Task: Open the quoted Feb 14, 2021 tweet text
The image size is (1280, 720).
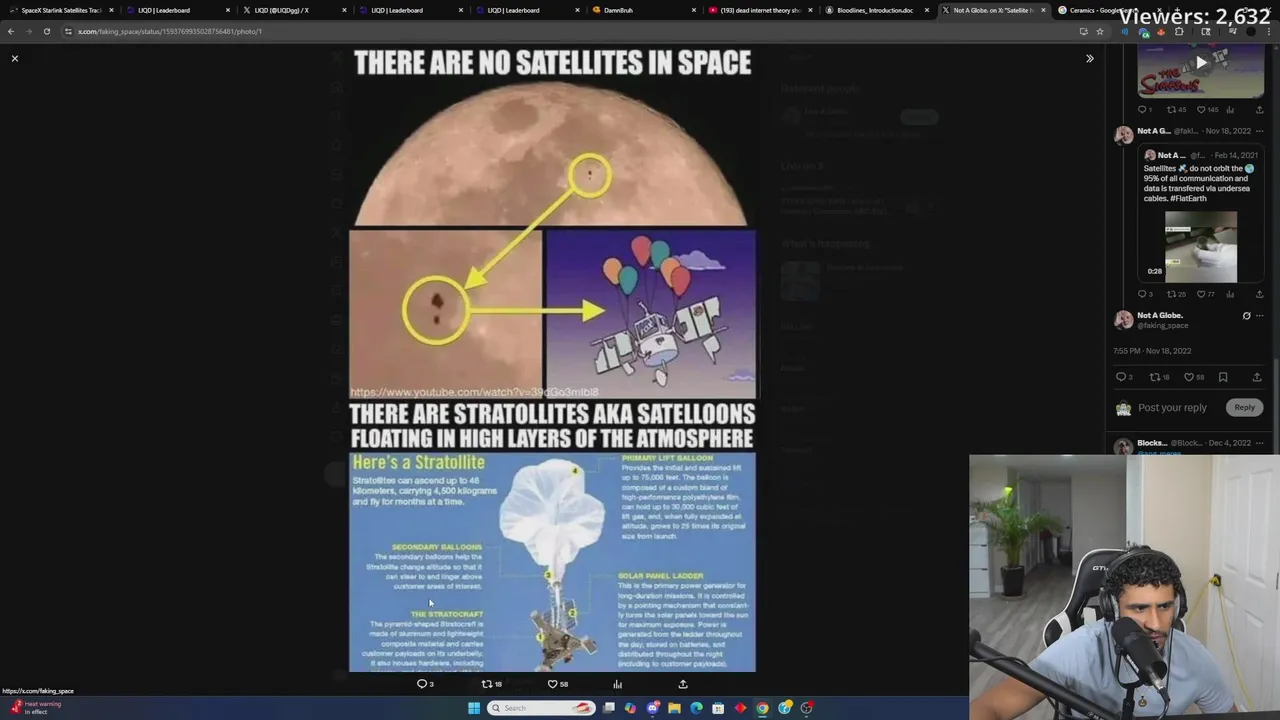Action: pyautogui.click(x=1199, y=183)
